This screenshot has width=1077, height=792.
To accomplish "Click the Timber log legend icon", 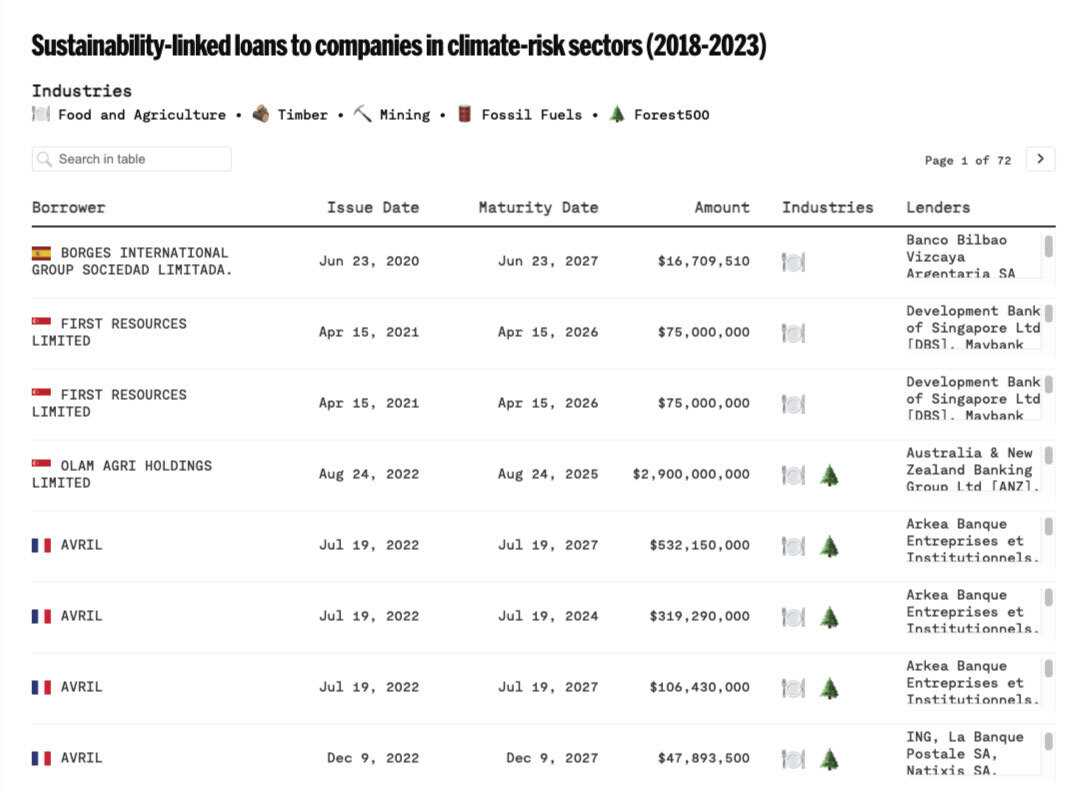I will [261, 114].
